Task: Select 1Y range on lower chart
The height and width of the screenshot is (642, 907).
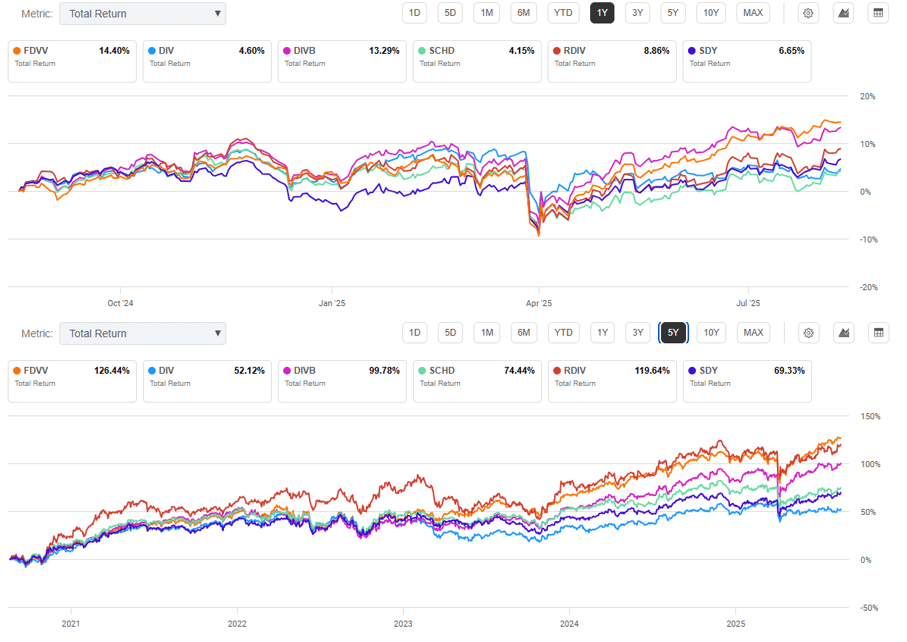Action: [601, 333]
